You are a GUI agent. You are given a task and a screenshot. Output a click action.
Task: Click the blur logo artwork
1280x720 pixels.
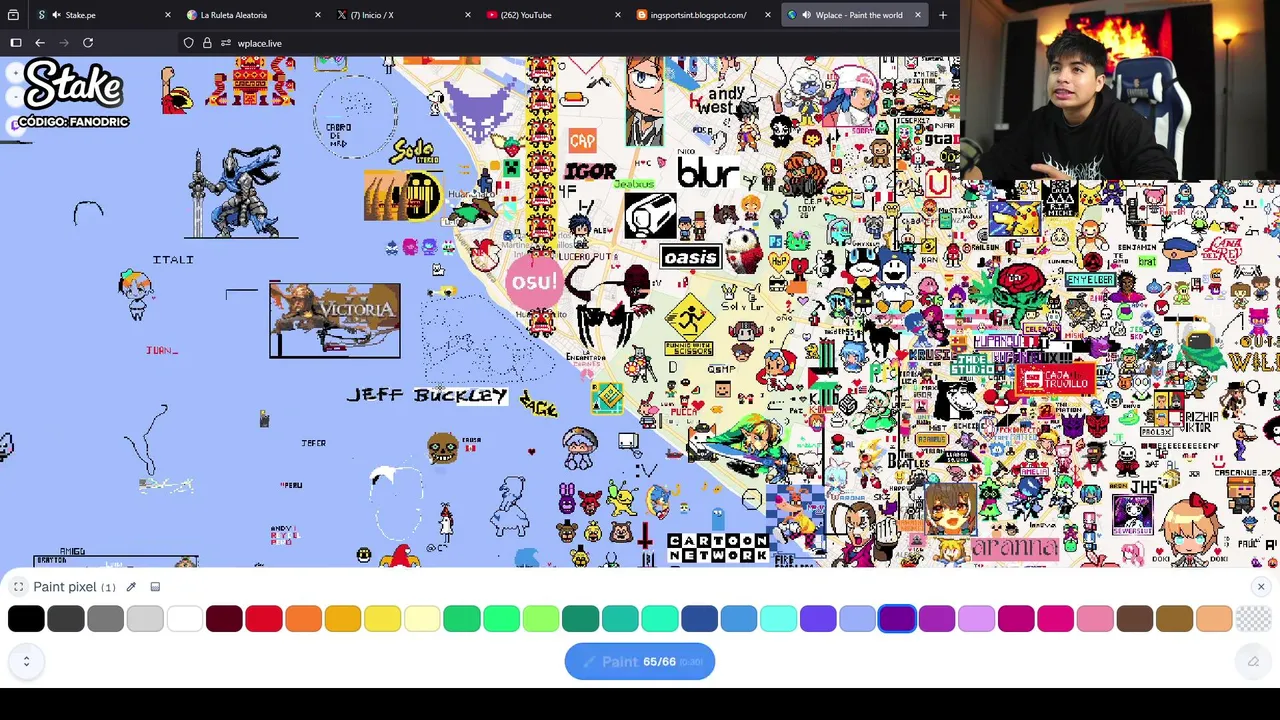(x=708, y=171)
